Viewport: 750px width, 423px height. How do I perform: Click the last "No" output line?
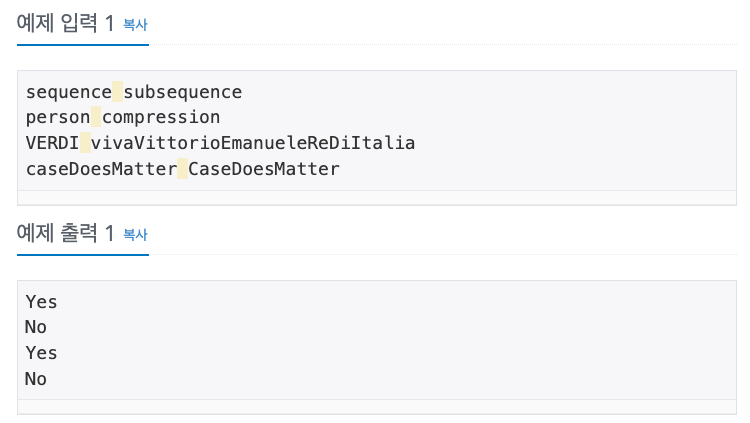[x=36, y=379]
